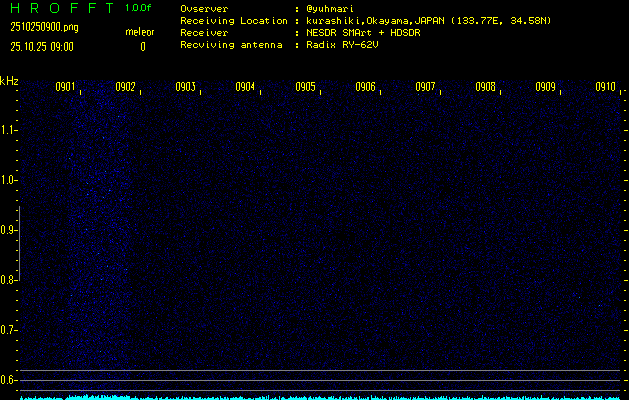Click the 0902 time marker
Screen dimensions: 629x400
[x=125, y=87]
